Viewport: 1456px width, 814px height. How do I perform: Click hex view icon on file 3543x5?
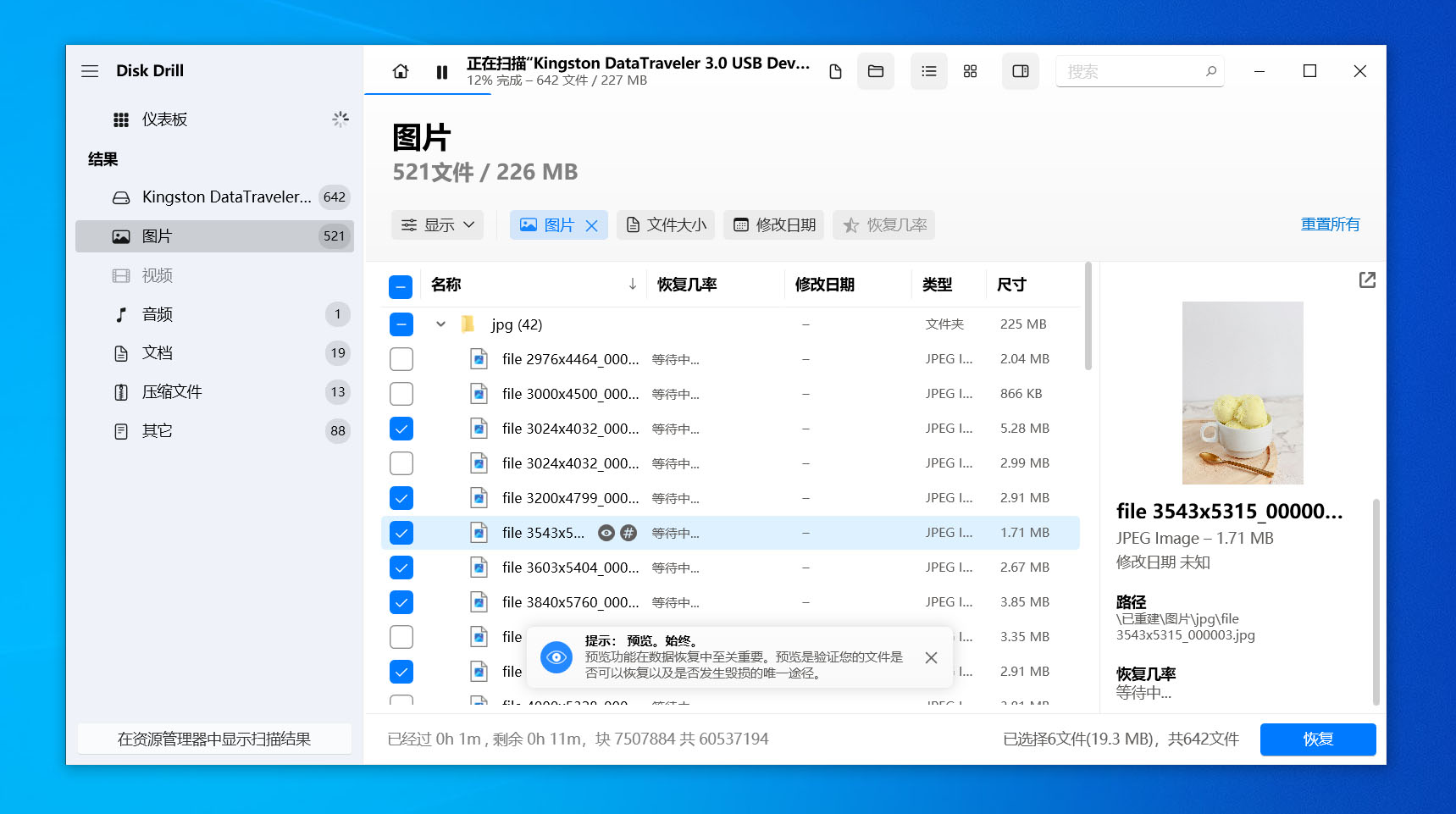pyautogui.click(x=628, y=533)
